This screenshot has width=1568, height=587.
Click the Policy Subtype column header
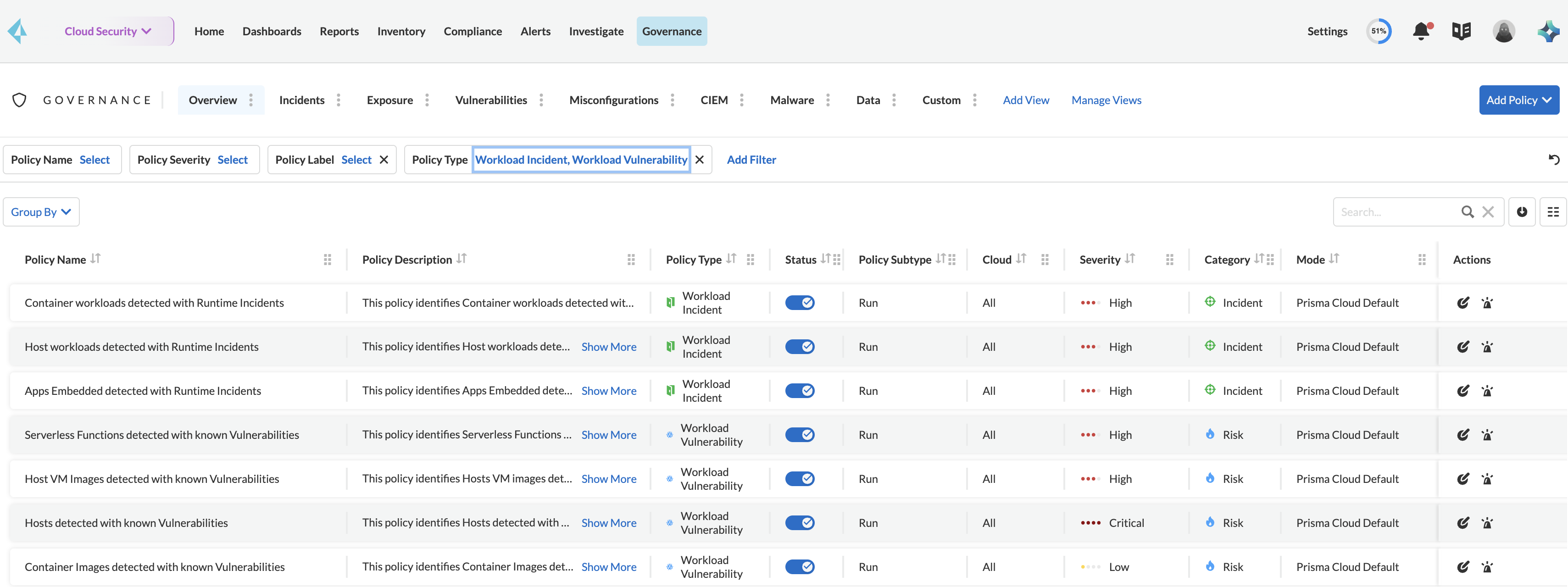[894, 260]
